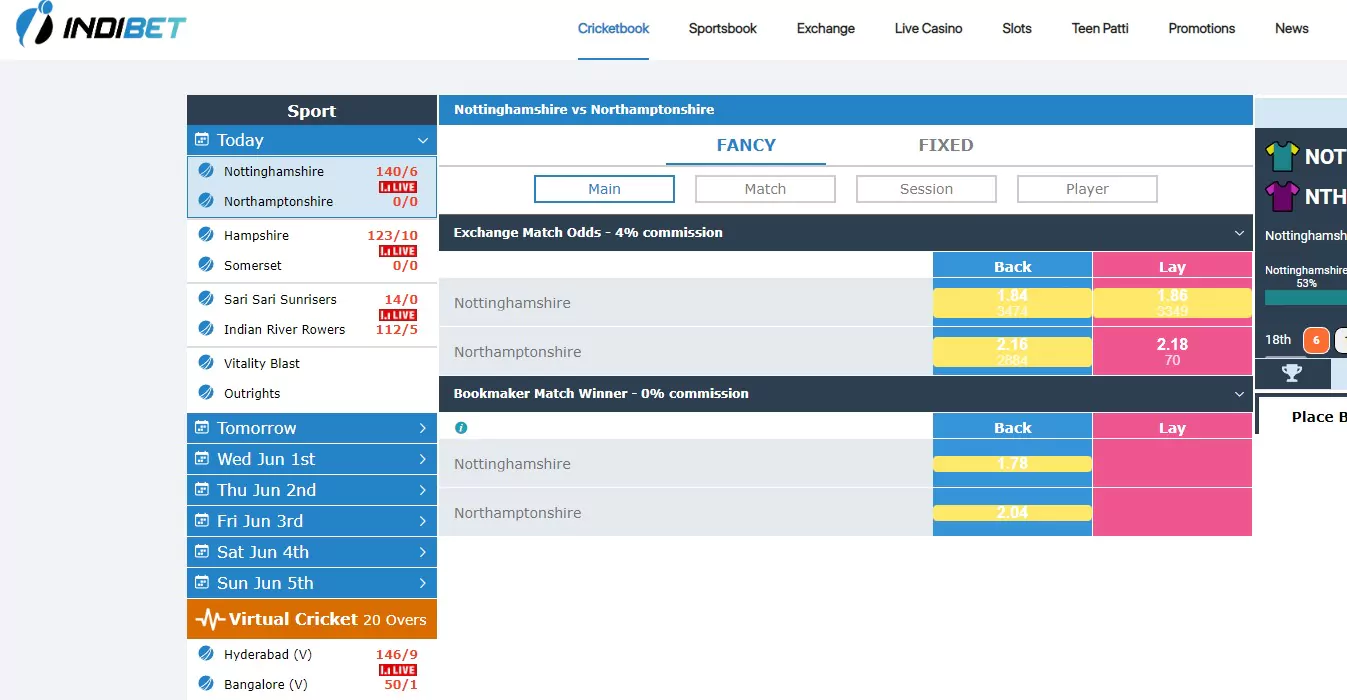This screenshot has width=1347, height=700.
Task: Click the Nottinghamshire vs Northamptonshire match title bar
Action: click(846, 110)
